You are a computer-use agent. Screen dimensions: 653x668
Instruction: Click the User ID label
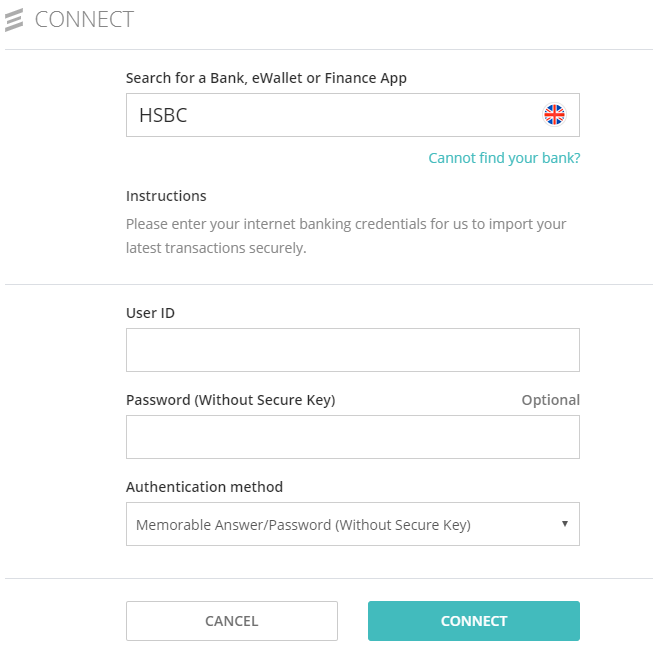click(150, 313)
